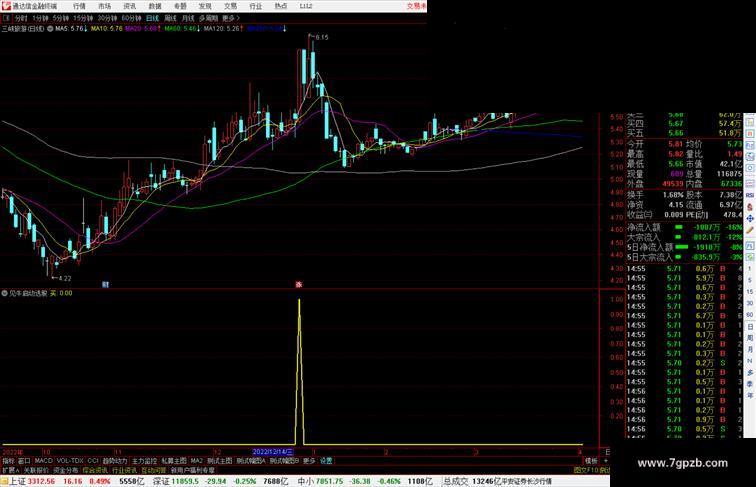Viewport: 756px width, 487px height.
Task: Open the 互动问答 tab
Action: click(154, 470)
